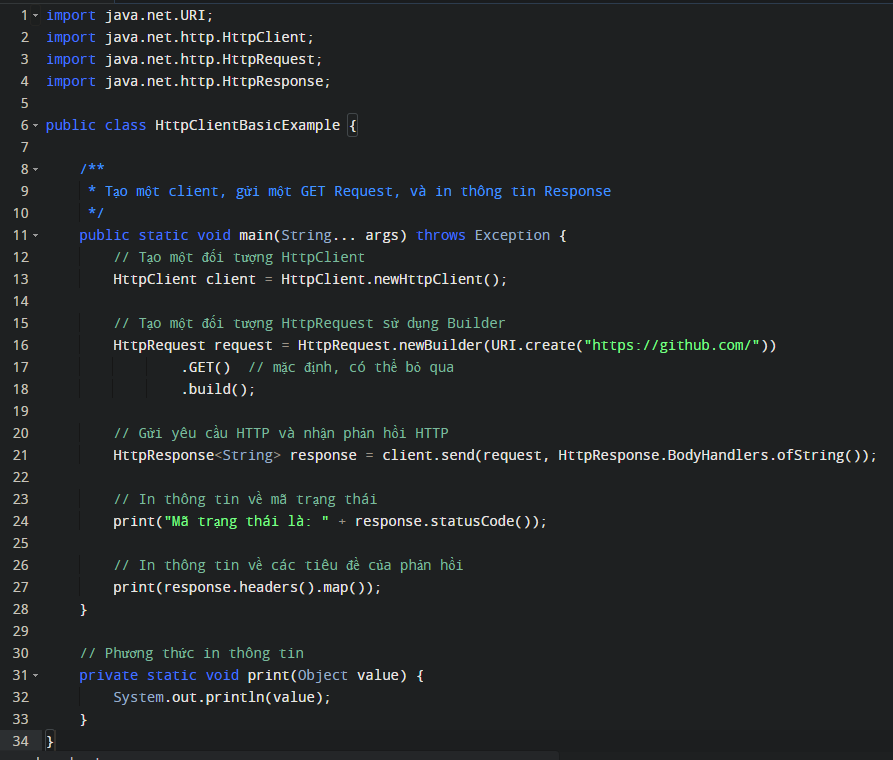Click "java.net.http.HttpResponse;" in the imports
The height and width of the screenshot is (760, 893).
218,81
